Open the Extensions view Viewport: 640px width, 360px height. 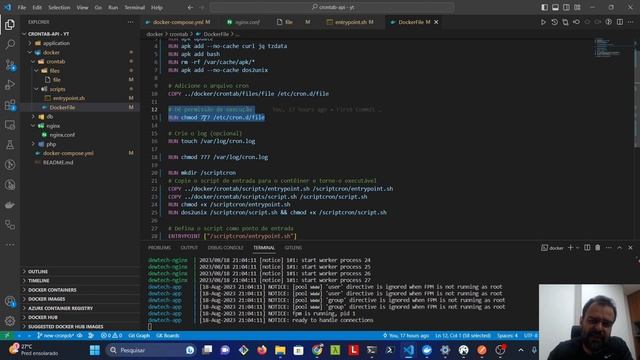pos(10,105)
